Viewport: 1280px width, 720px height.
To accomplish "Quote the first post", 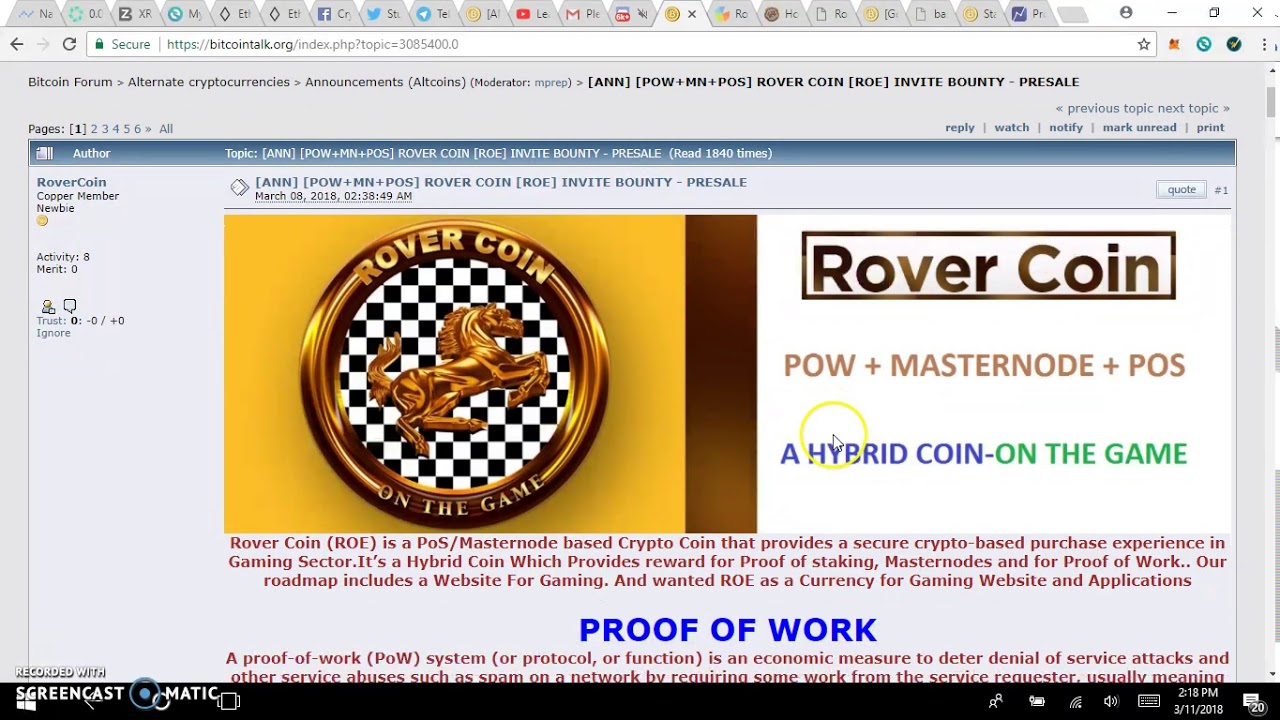I will pos(1181,189).
